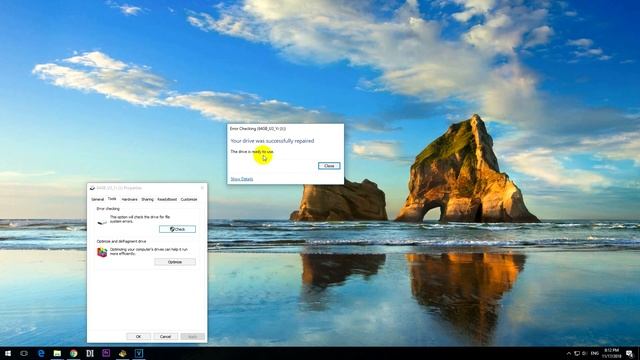The image size is (640, 360).
Task: Close the Error Checking result dialog
Action: tap(329, 166)
